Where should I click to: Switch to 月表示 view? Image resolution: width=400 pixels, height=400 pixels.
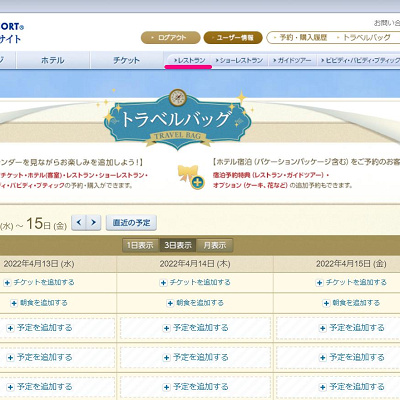point(215,245)
